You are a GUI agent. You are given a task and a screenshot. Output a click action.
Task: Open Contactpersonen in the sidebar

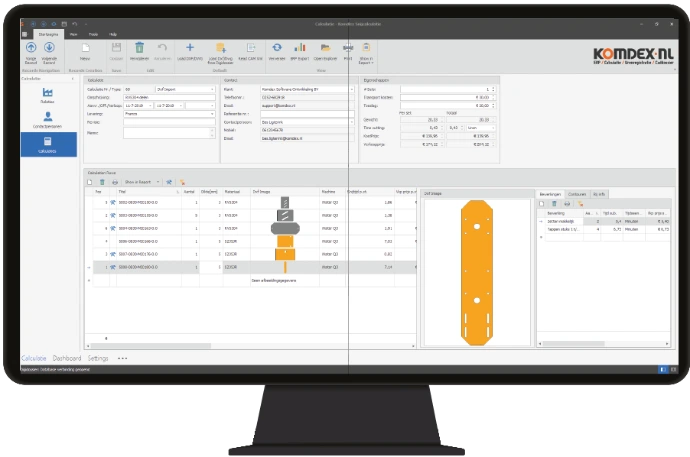pyautogui.click(x=48, y=120)
